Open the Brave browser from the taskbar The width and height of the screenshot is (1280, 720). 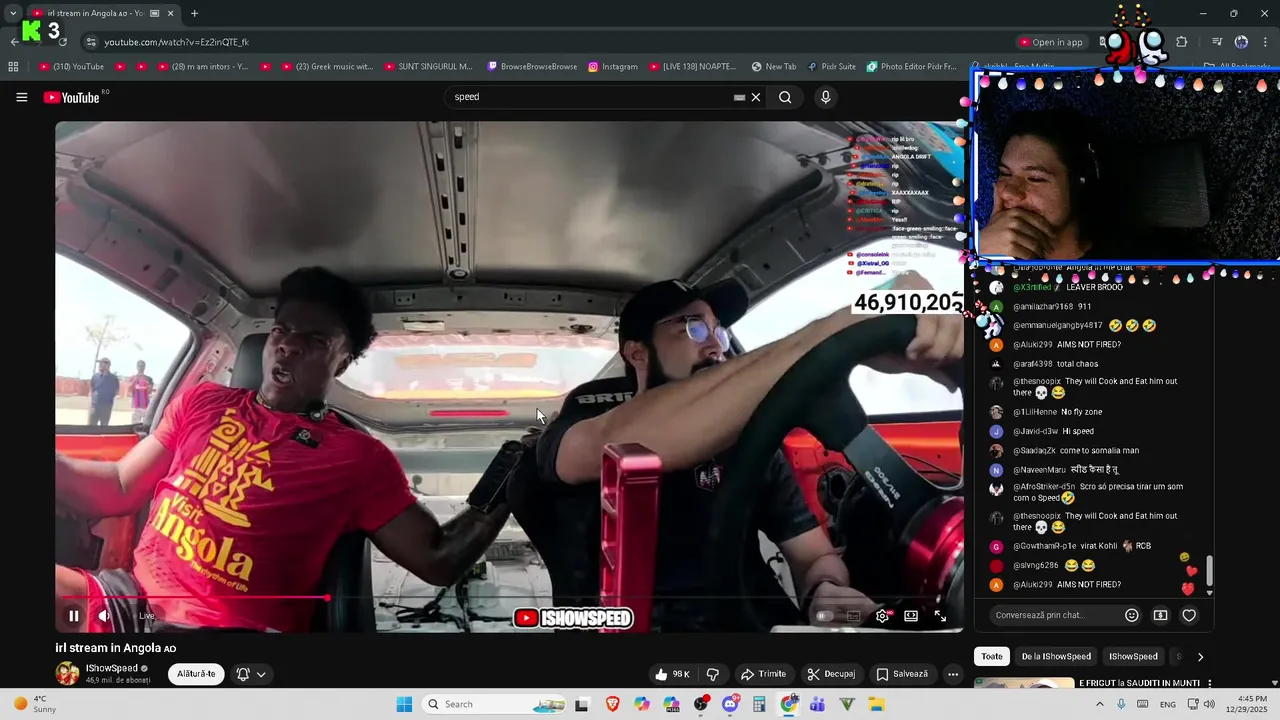[x=612, y=704]
